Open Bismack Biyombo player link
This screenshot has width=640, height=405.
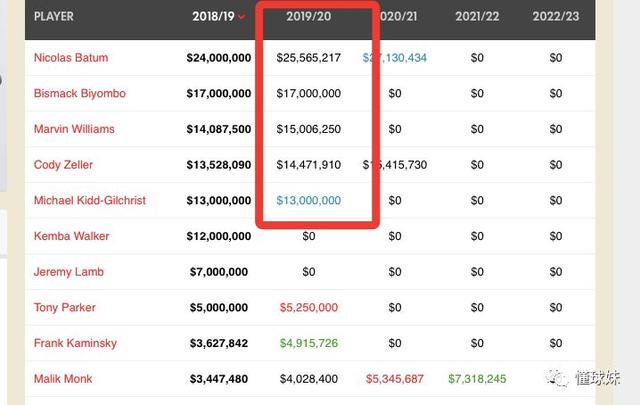click(x=79, y=94)
